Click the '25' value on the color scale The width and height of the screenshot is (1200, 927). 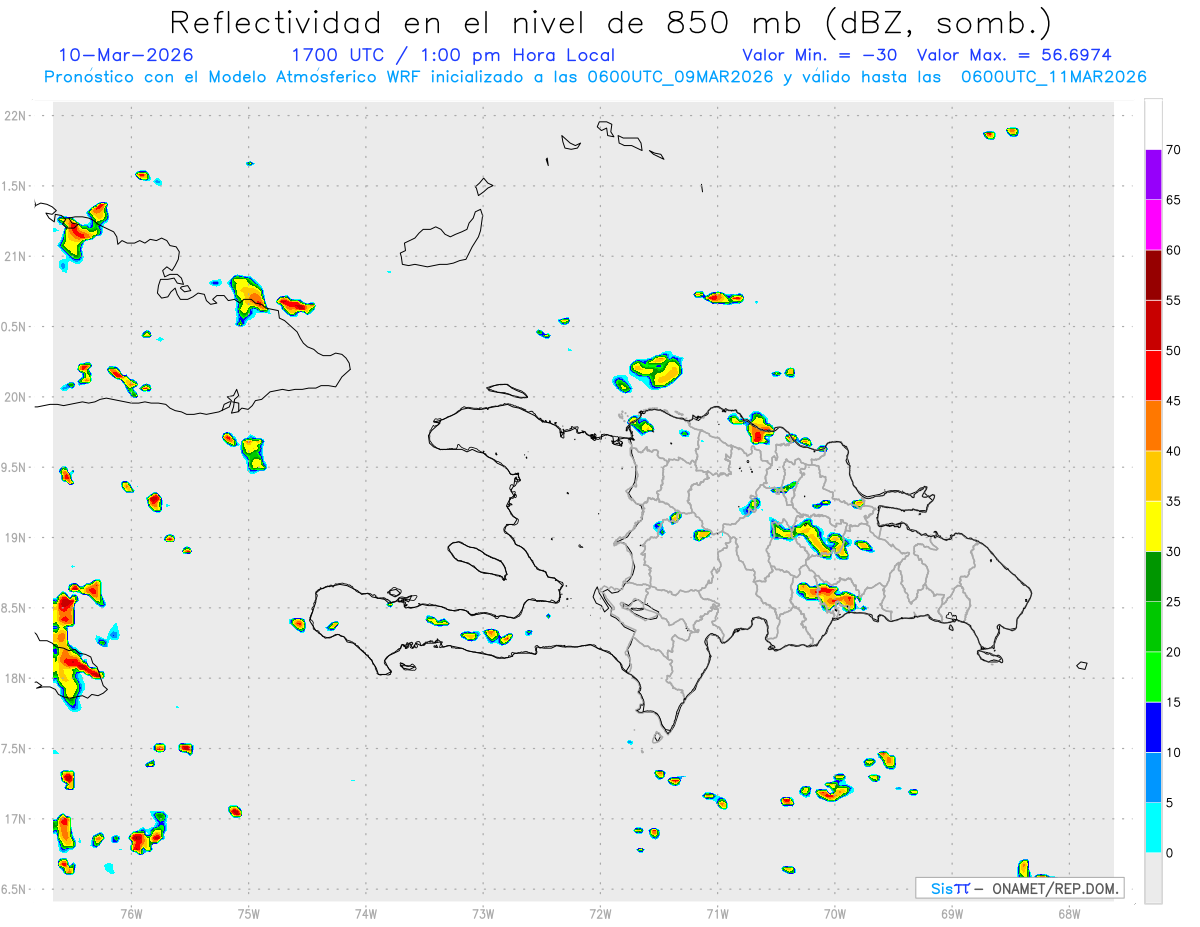point(1173,602)
